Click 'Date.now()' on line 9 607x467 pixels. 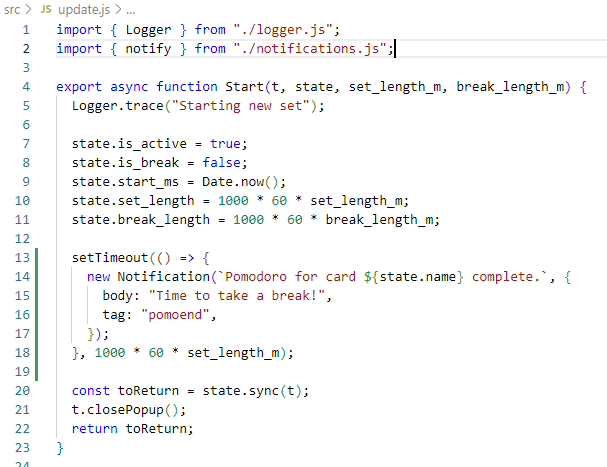tap(240, 182)
